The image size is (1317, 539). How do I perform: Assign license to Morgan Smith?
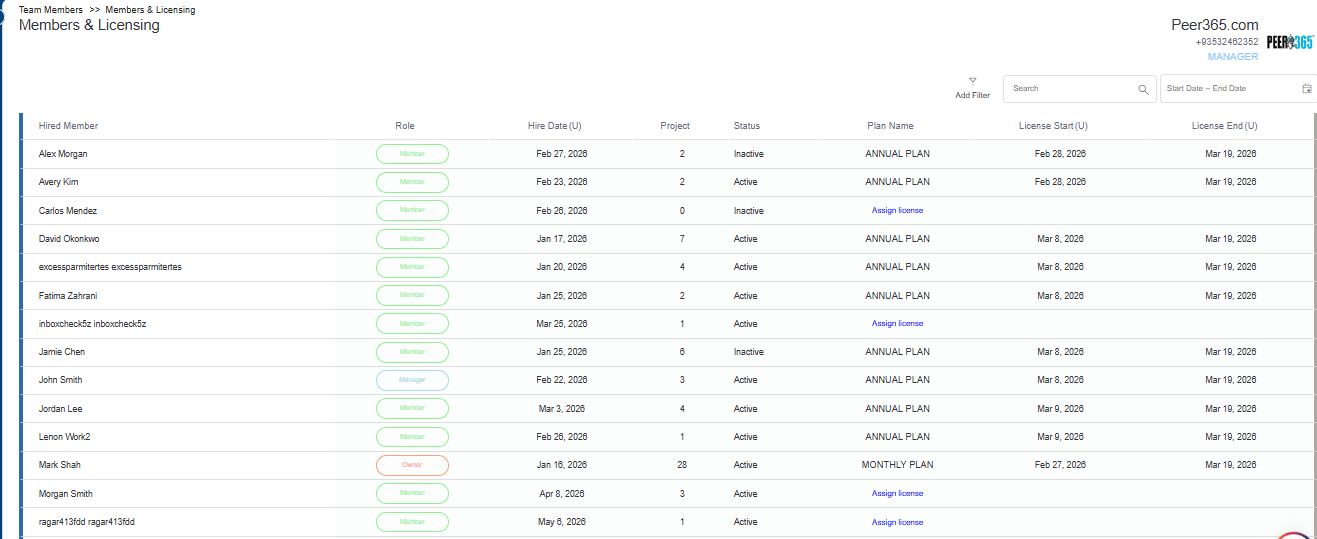click(x=897, y=494)
